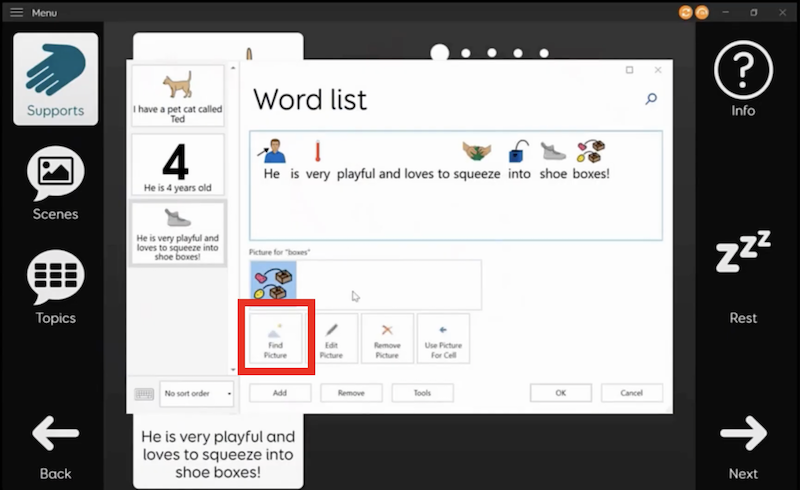Remove Picture from the word

[x=387, y=338]
